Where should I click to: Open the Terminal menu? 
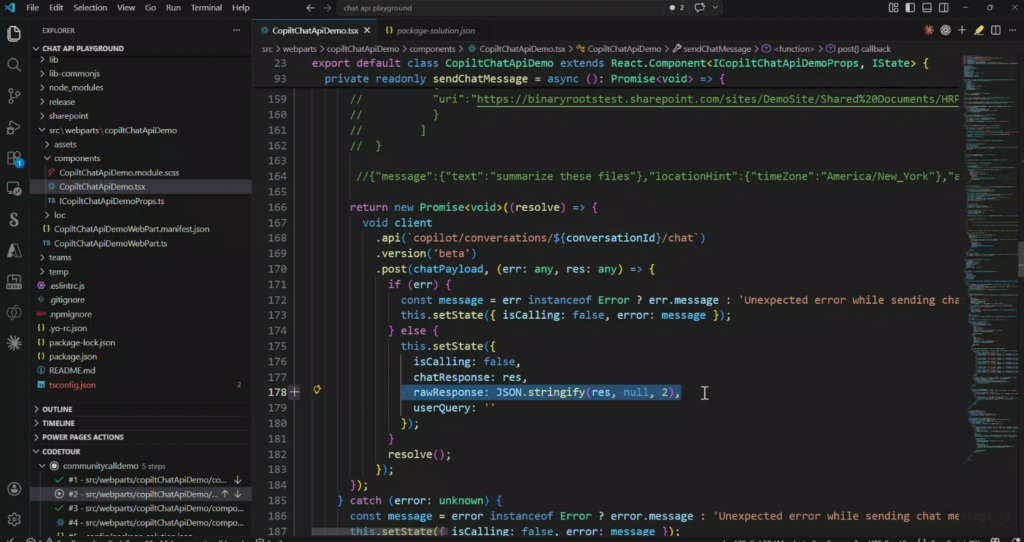(x=207, y=8)
